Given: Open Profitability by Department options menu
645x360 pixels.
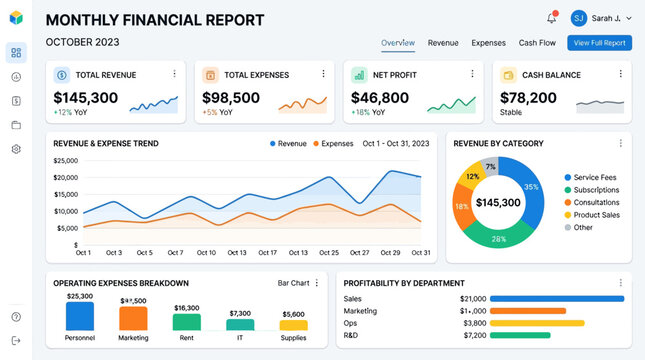Looking at the screenshot, I should click(620, 283).
